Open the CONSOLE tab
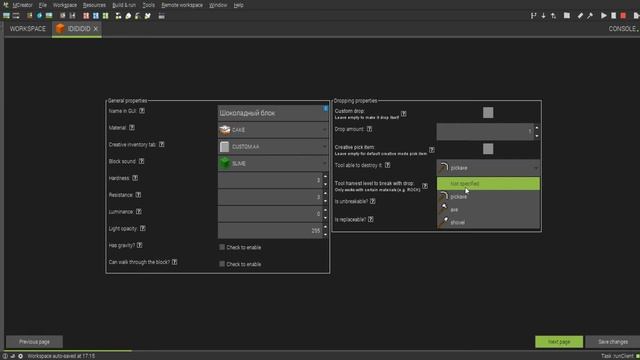 pyautogui.click(x=622, y=29)
